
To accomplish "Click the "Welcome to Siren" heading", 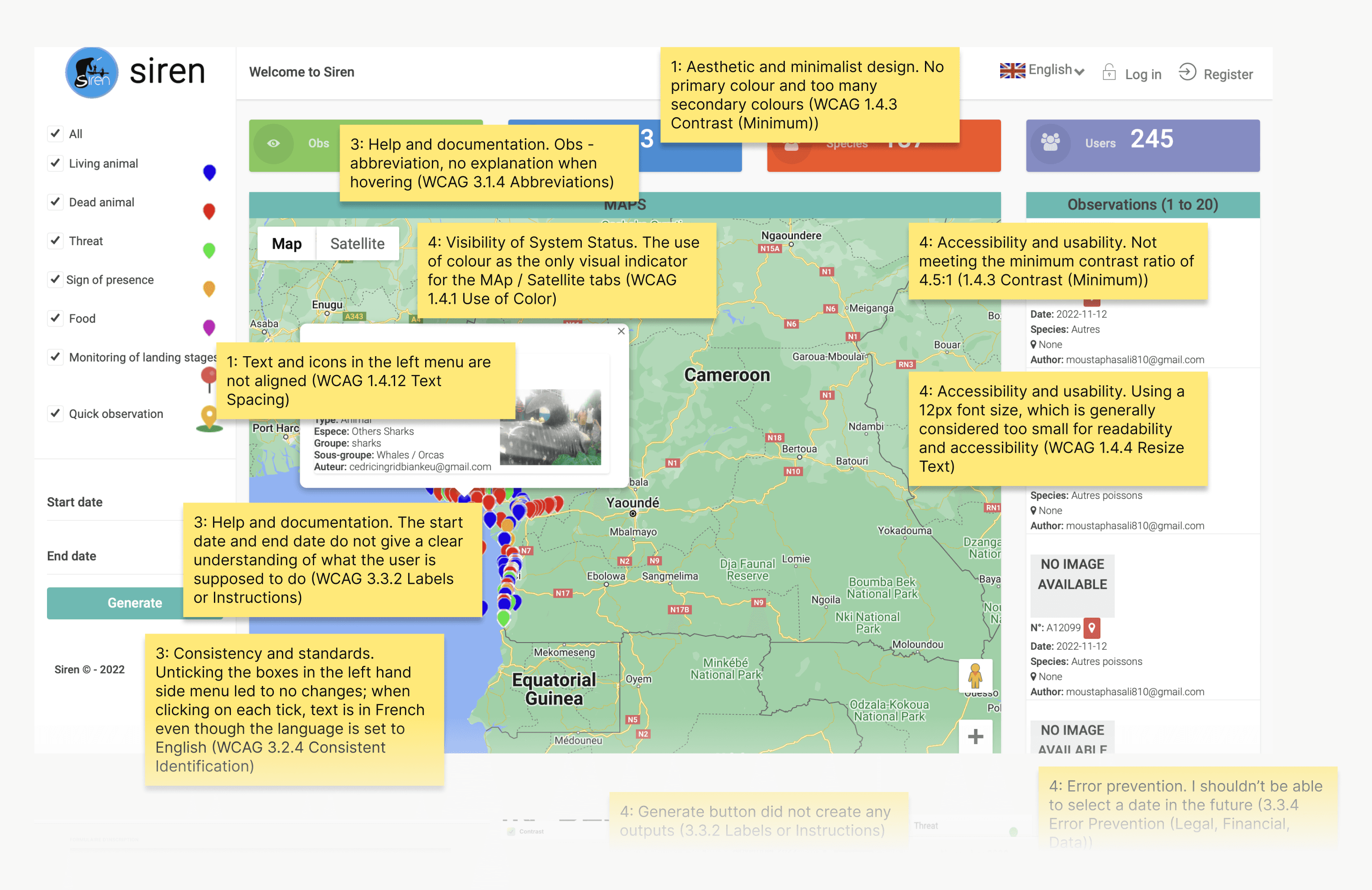I will tap(302, 72).
